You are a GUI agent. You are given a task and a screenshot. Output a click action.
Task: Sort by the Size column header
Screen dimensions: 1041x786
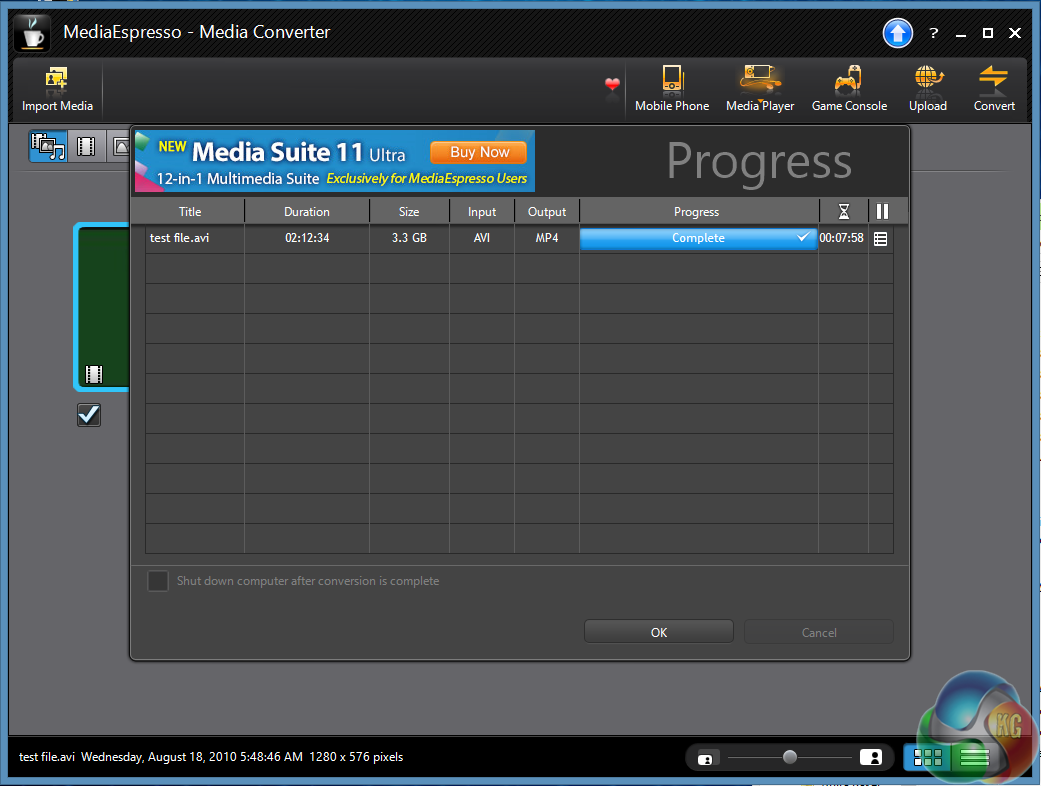pyautogui.click(x=409, y=212)
